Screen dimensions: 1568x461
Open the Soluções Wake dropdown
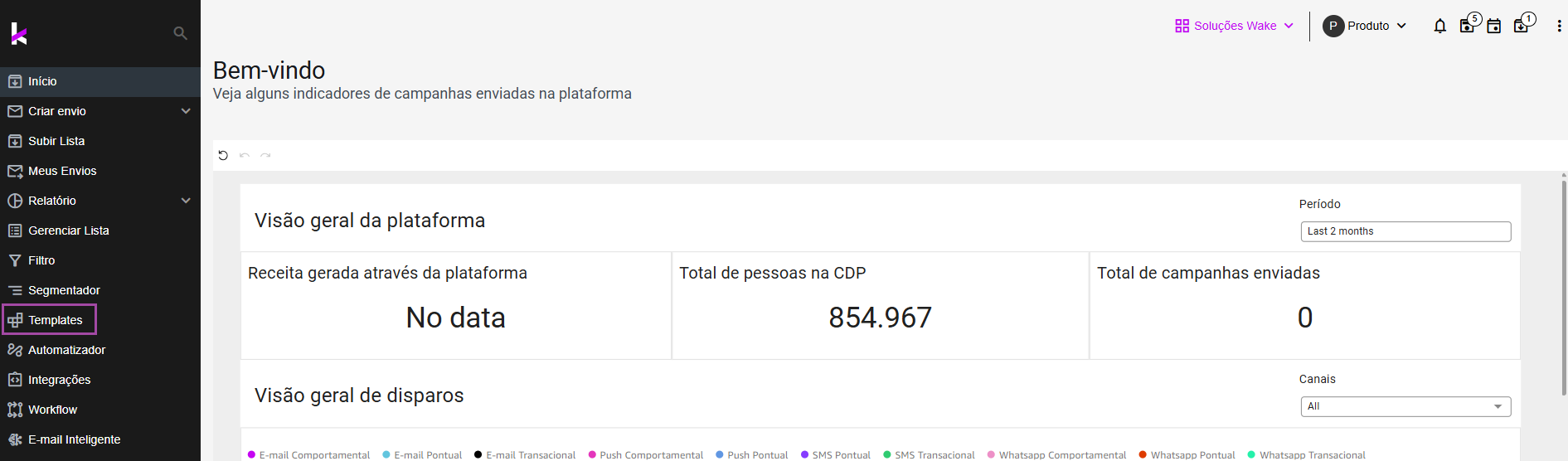click(1234, 26)
